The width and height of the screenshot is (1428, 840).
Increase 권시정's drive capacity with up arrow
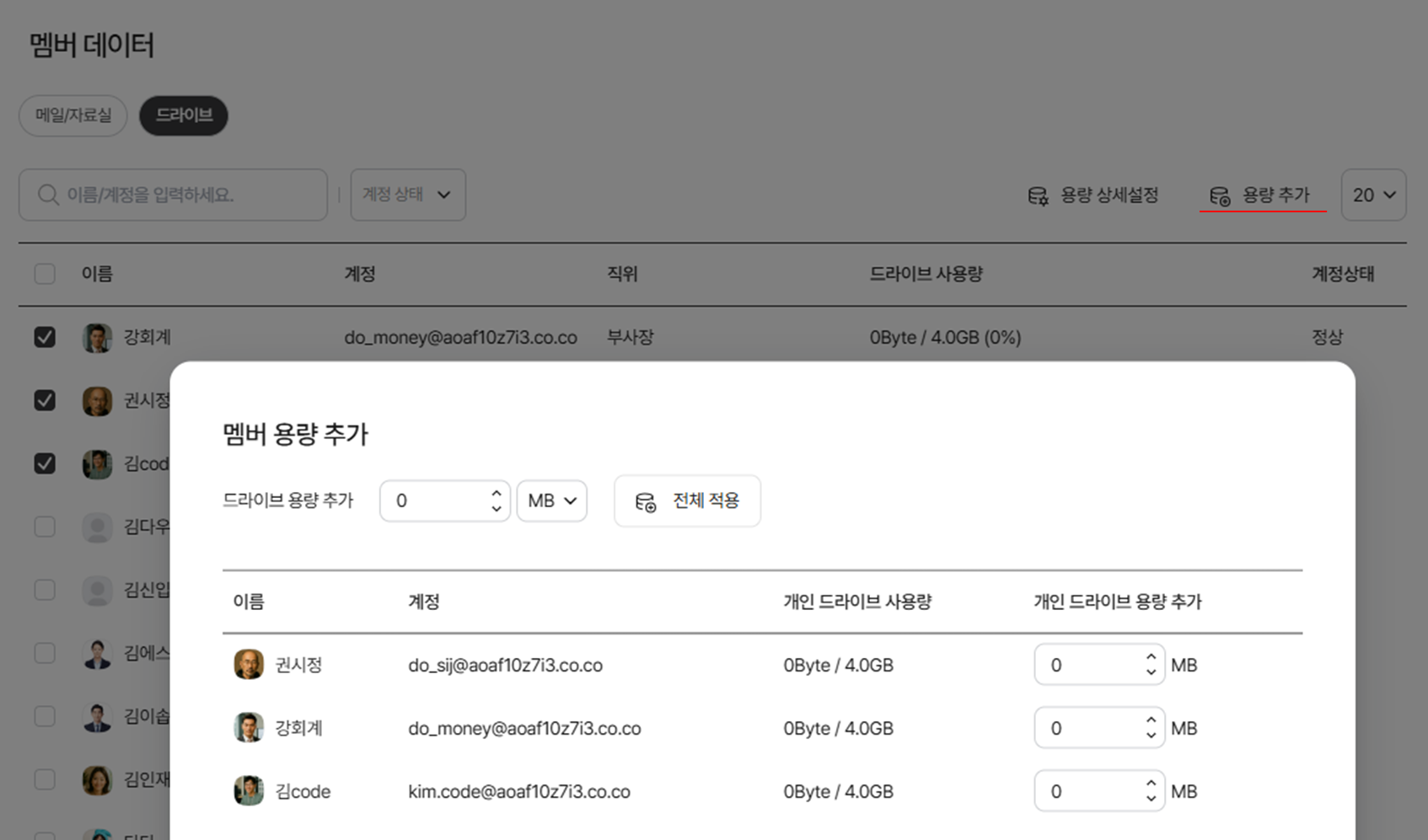coord(1151,657)
